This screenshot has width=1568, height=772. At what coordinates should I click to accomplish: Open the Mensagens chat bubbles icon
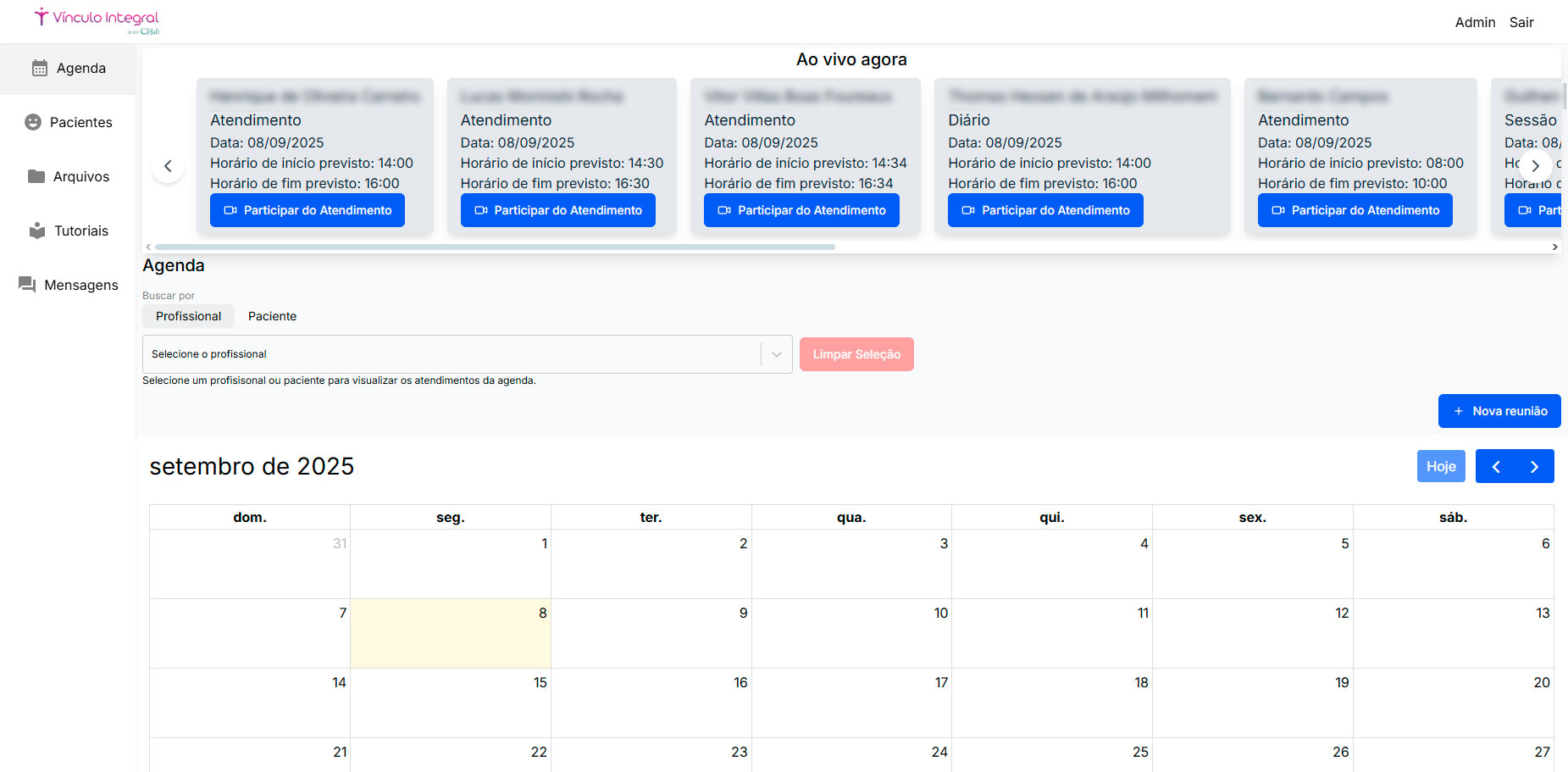point(27,285)
